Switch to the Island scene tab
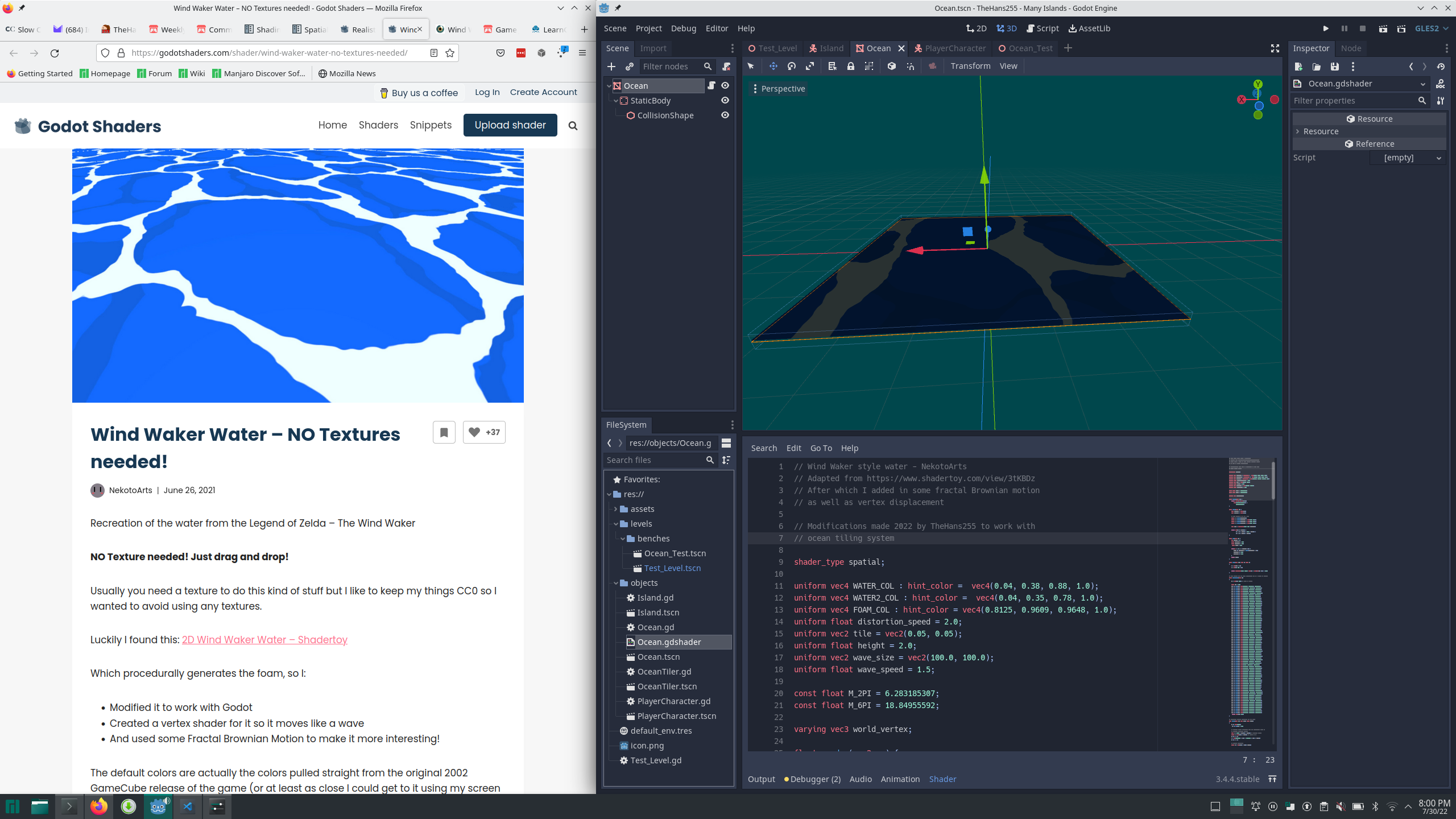This screenshot has width=1456, height=819. 826,48
